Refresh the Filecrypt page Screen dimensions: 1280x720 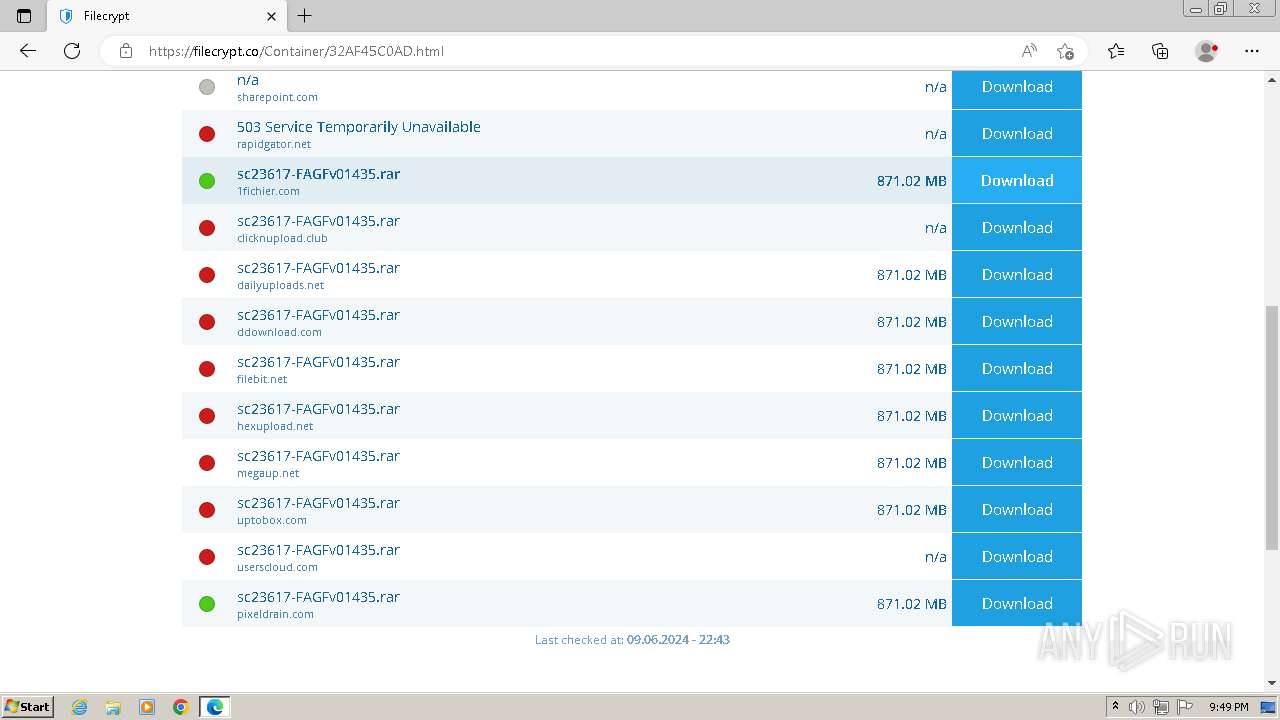click(x=72, y=51)
